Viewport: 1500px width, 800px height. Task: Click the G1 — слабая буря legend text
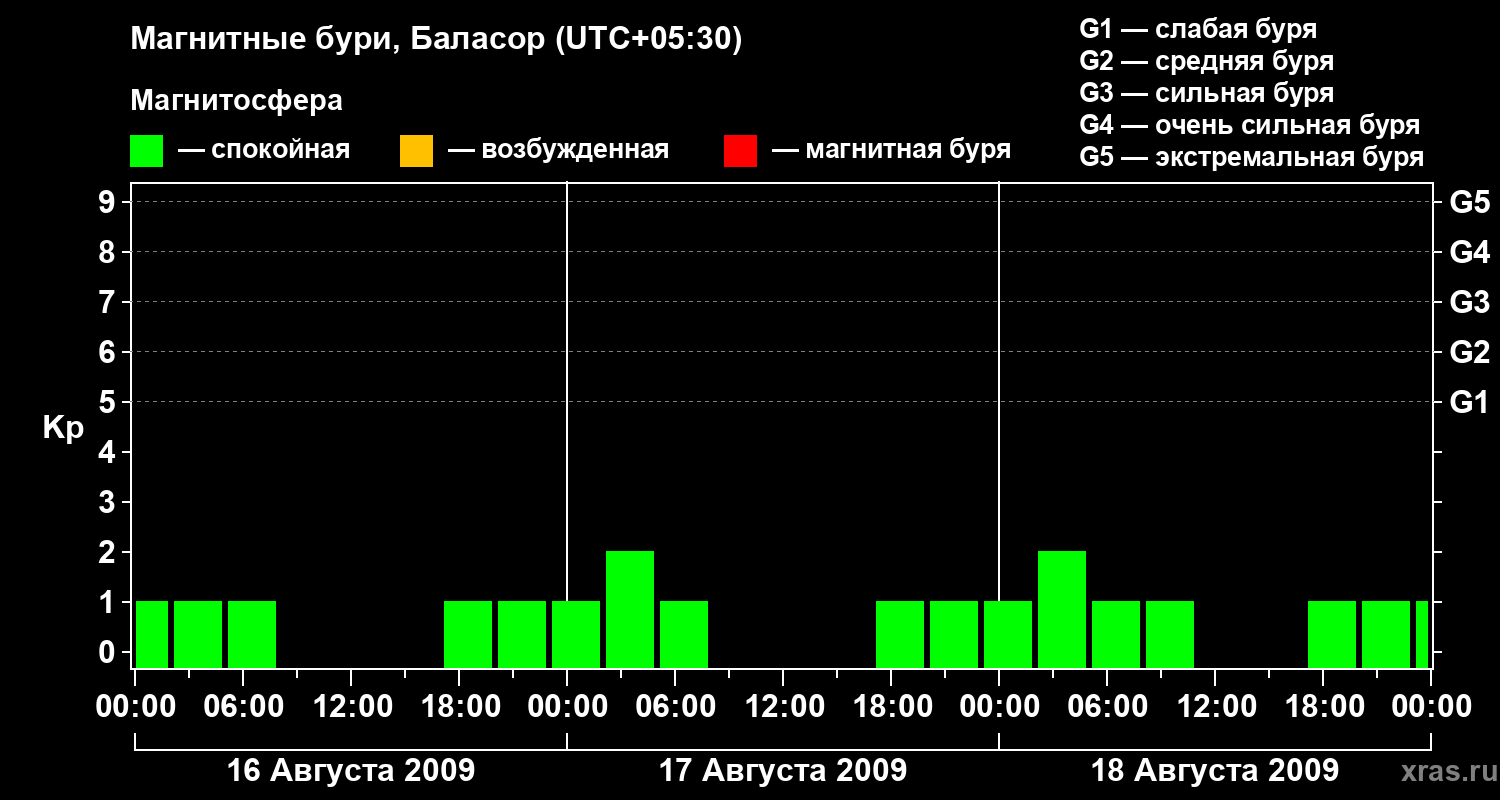tap(1198, 29)
